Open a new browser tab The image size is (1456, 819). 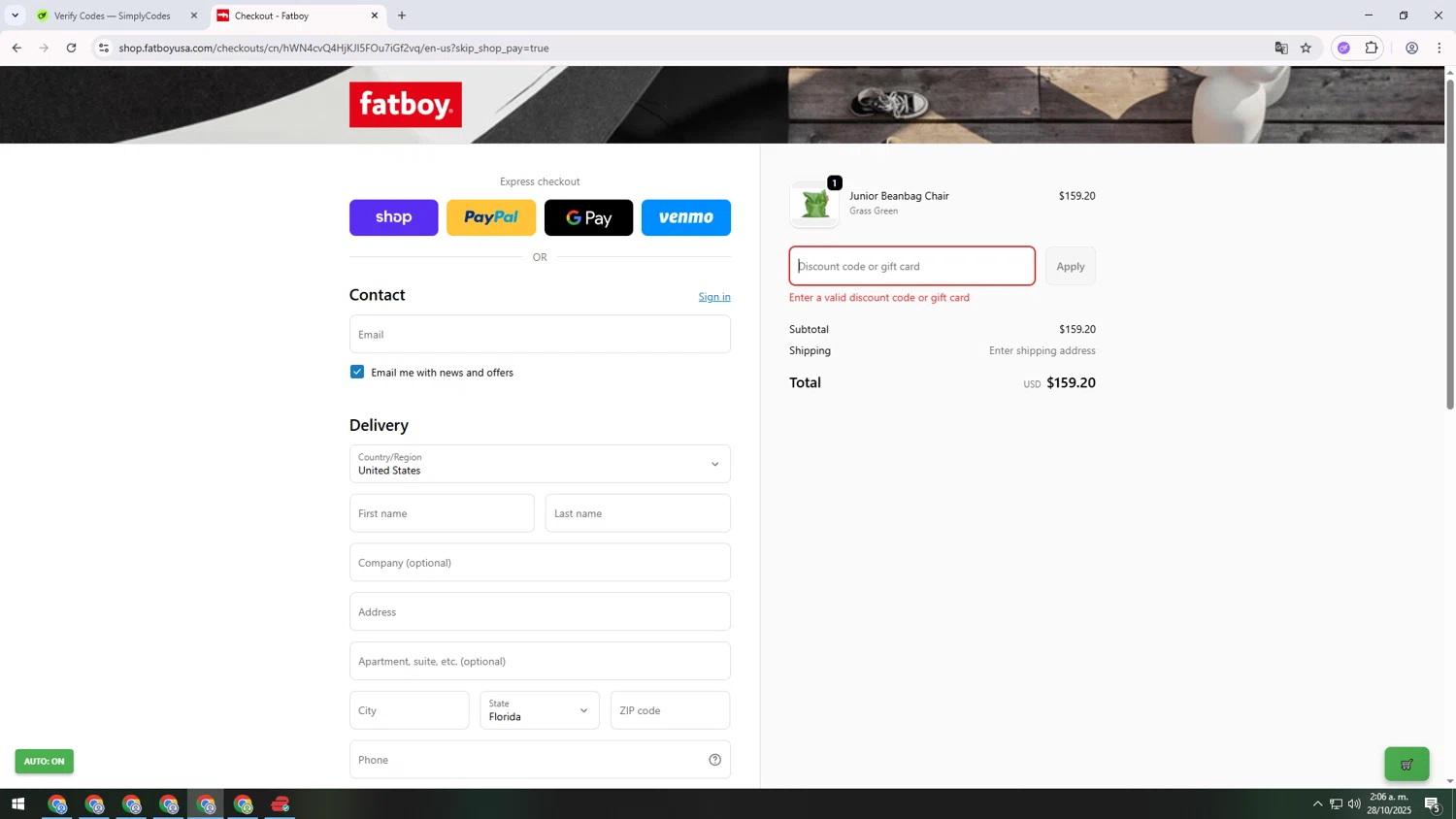[x=402, y=16]
